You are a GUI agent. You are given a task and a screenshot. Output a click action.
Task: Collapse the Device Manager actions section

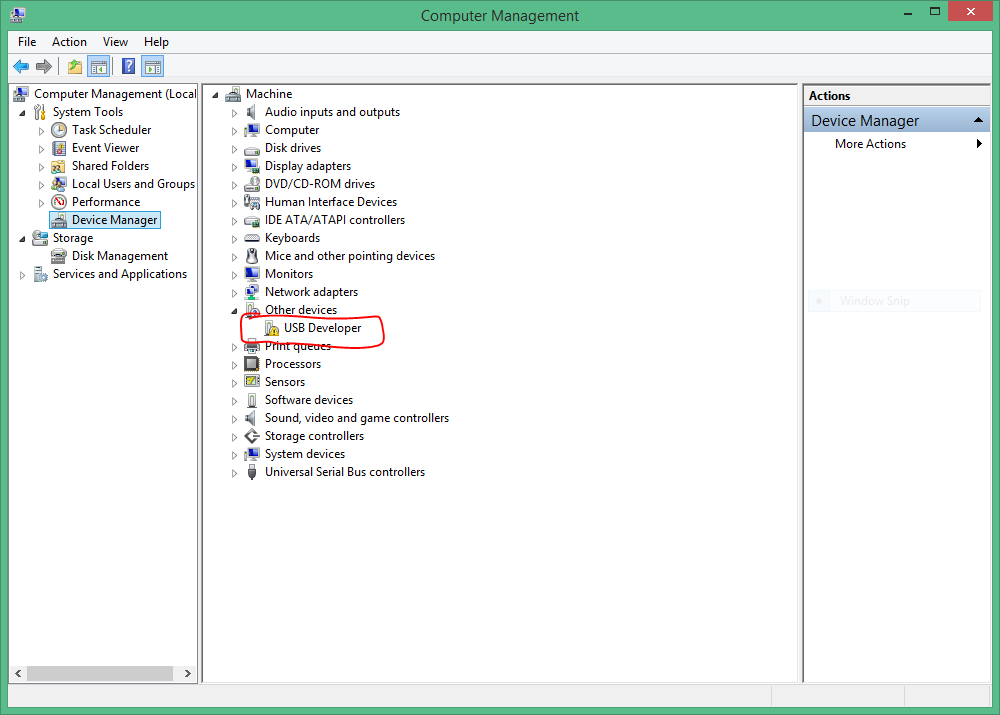(978, 121)
